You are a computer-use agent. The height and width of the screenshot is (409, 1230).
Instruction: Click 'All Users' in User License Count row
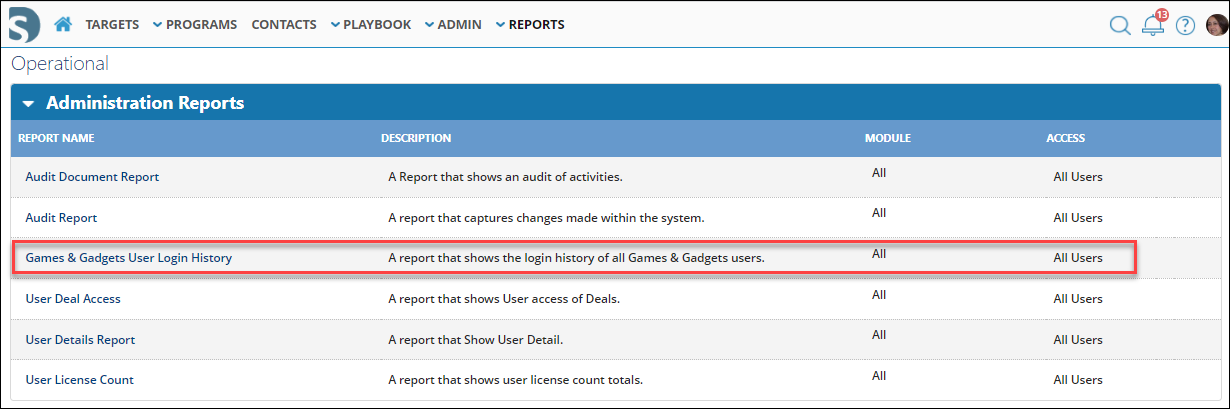pos(1078,380)
